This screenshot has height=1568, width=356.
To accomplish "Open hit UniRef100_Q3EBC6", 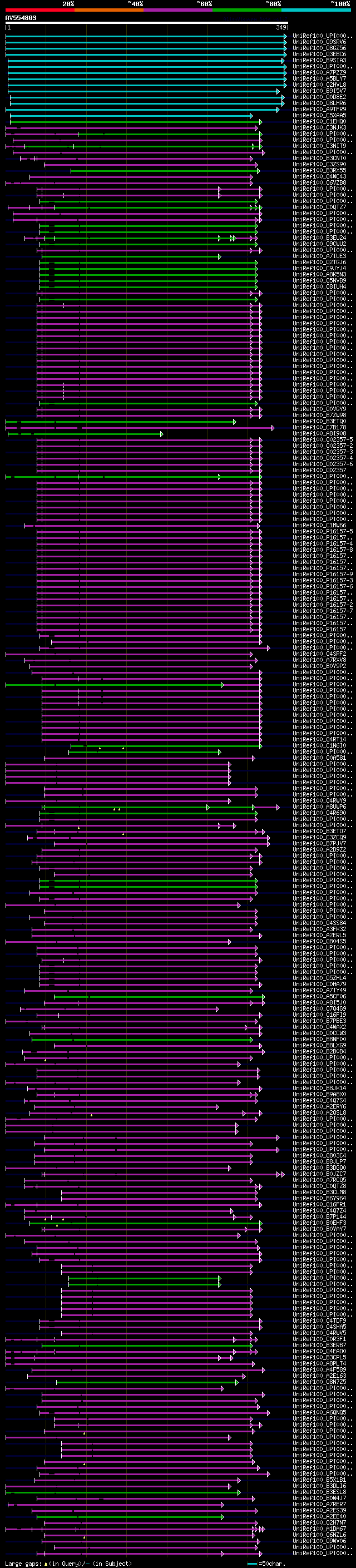I will (x=319, y=54).
